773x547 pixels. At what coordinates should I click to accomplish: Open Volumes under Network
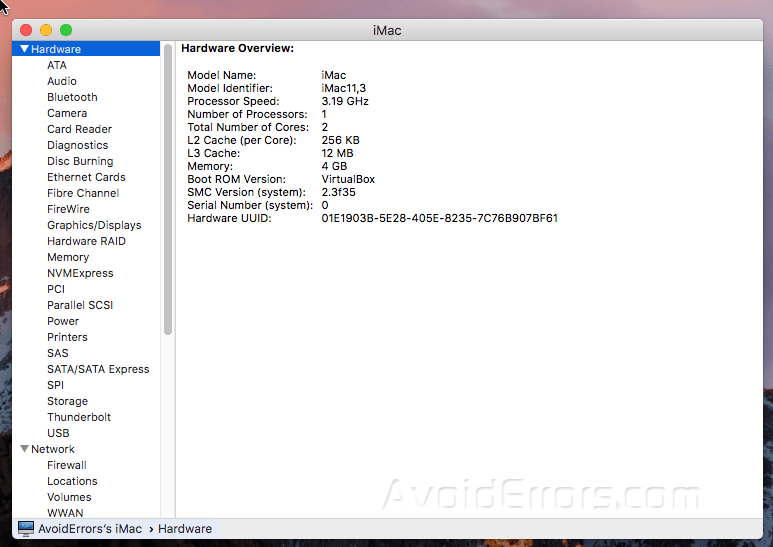[x=69, y=497]
